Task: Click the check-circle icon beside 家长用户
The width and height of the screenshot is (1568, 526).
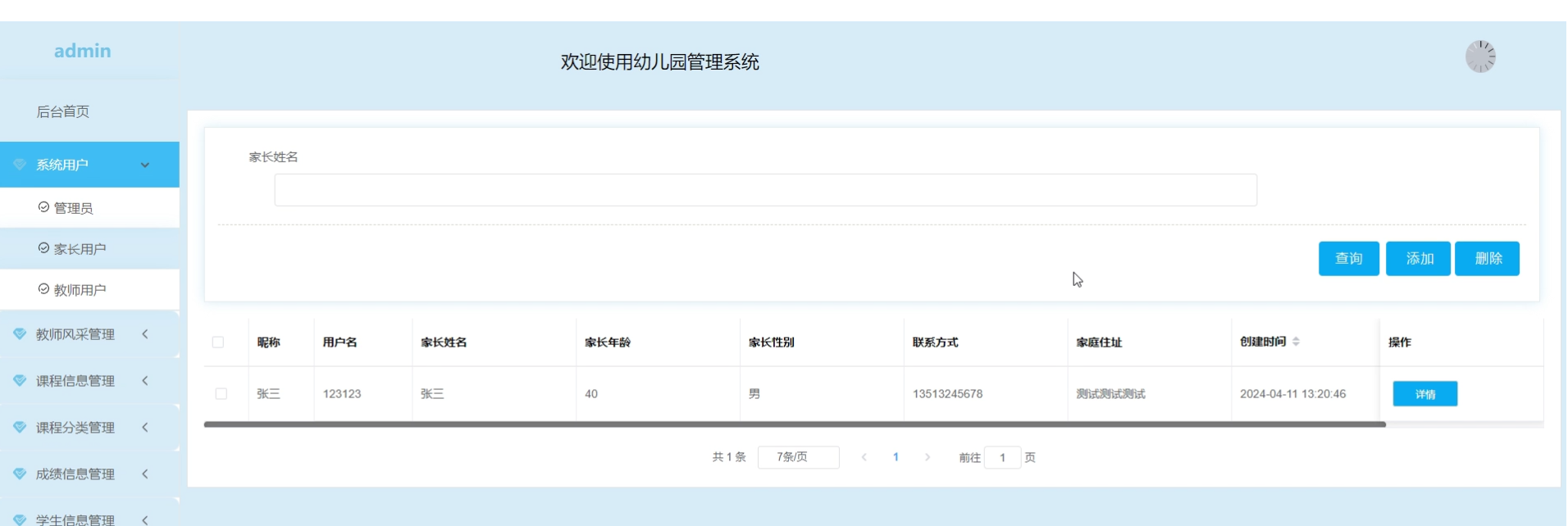Action: coord(43,248)
